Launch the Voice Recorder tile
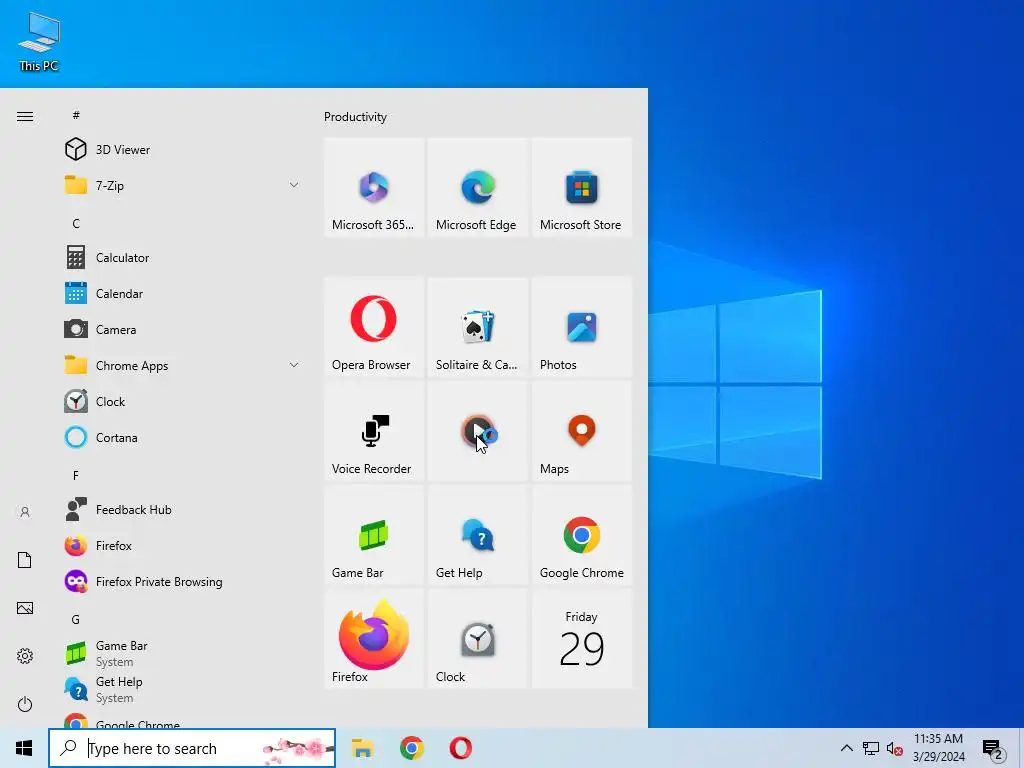 point(374,431)
